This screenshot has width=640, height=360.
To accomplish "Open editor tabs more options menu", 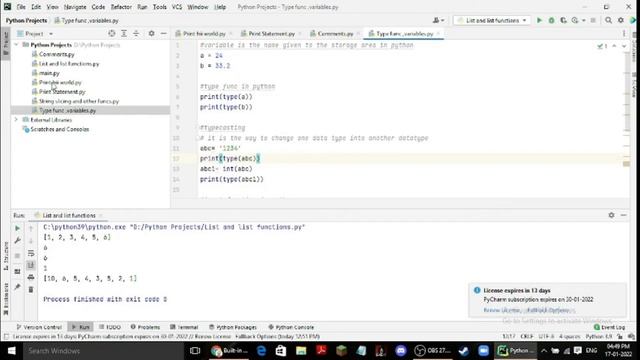I will pos(624,33).
